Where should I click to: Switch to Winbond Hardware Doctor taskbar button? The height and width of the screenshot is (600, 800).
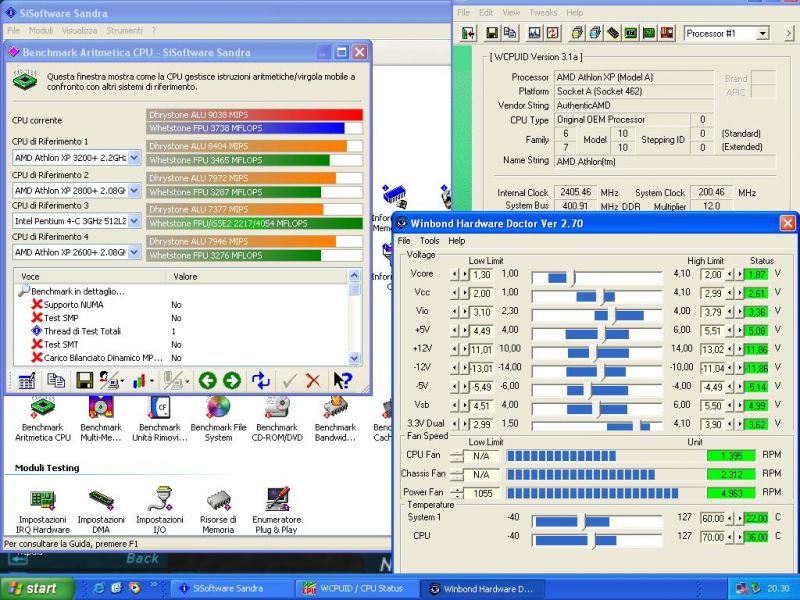484,588
